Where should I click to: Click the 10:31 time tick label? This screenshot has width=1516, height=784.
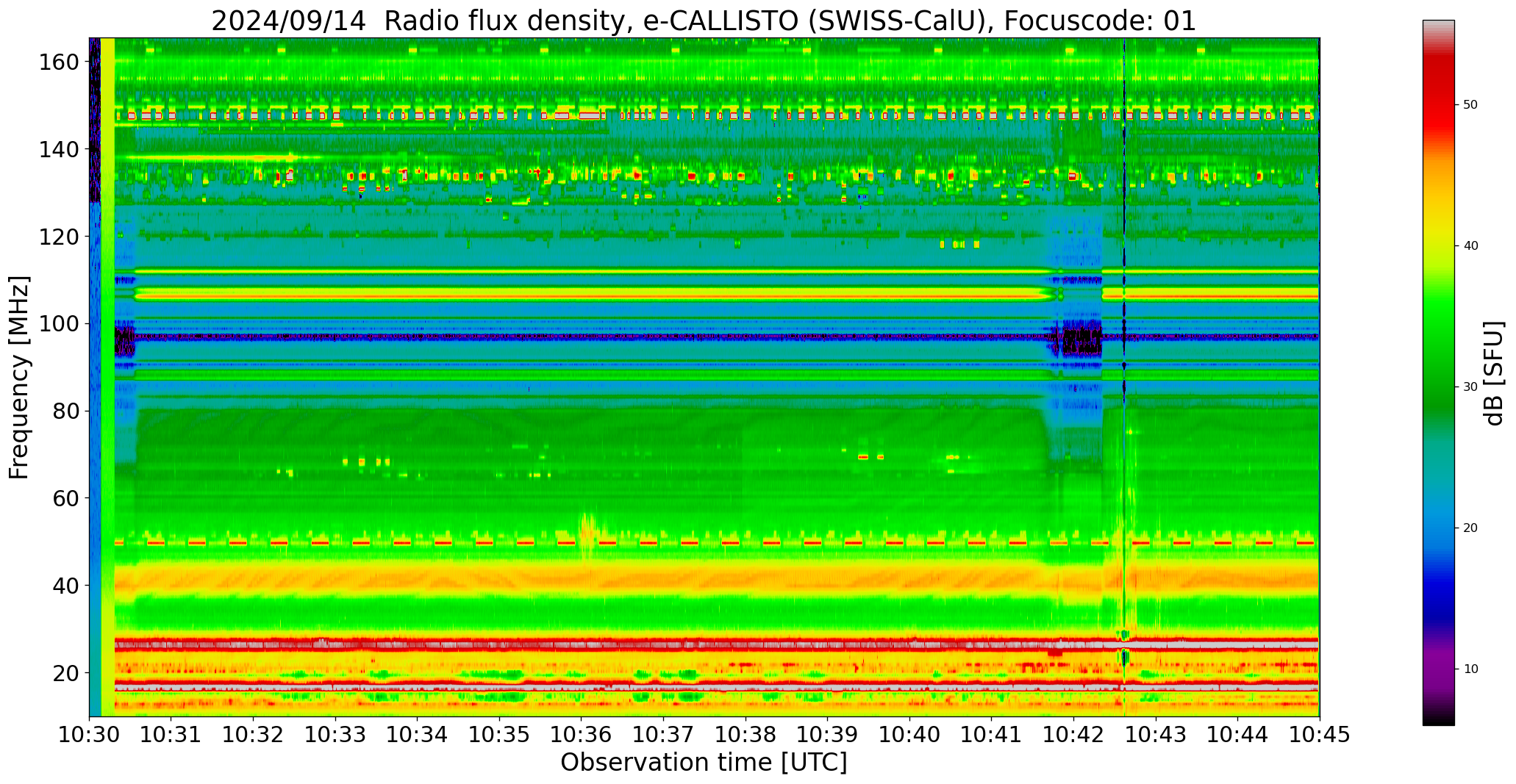[171, 735]
